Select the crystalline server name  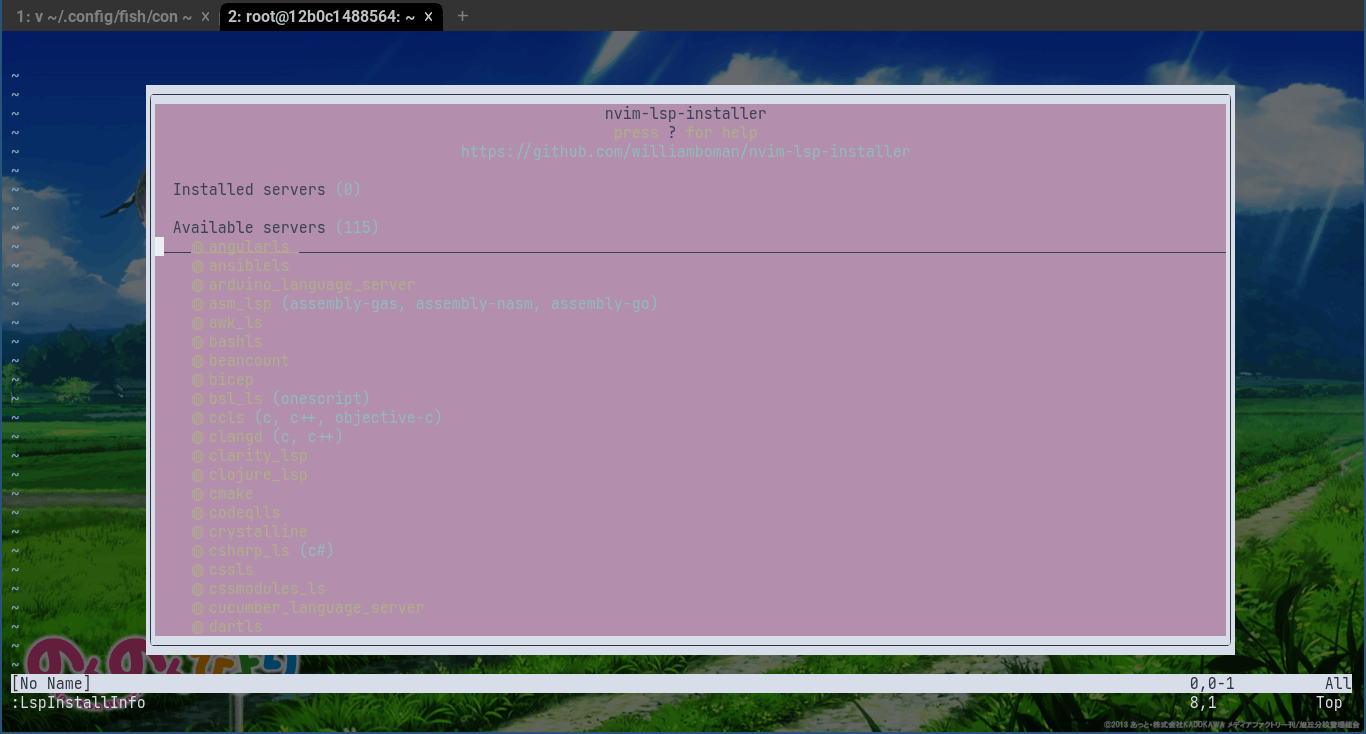[x=258, y=532]
